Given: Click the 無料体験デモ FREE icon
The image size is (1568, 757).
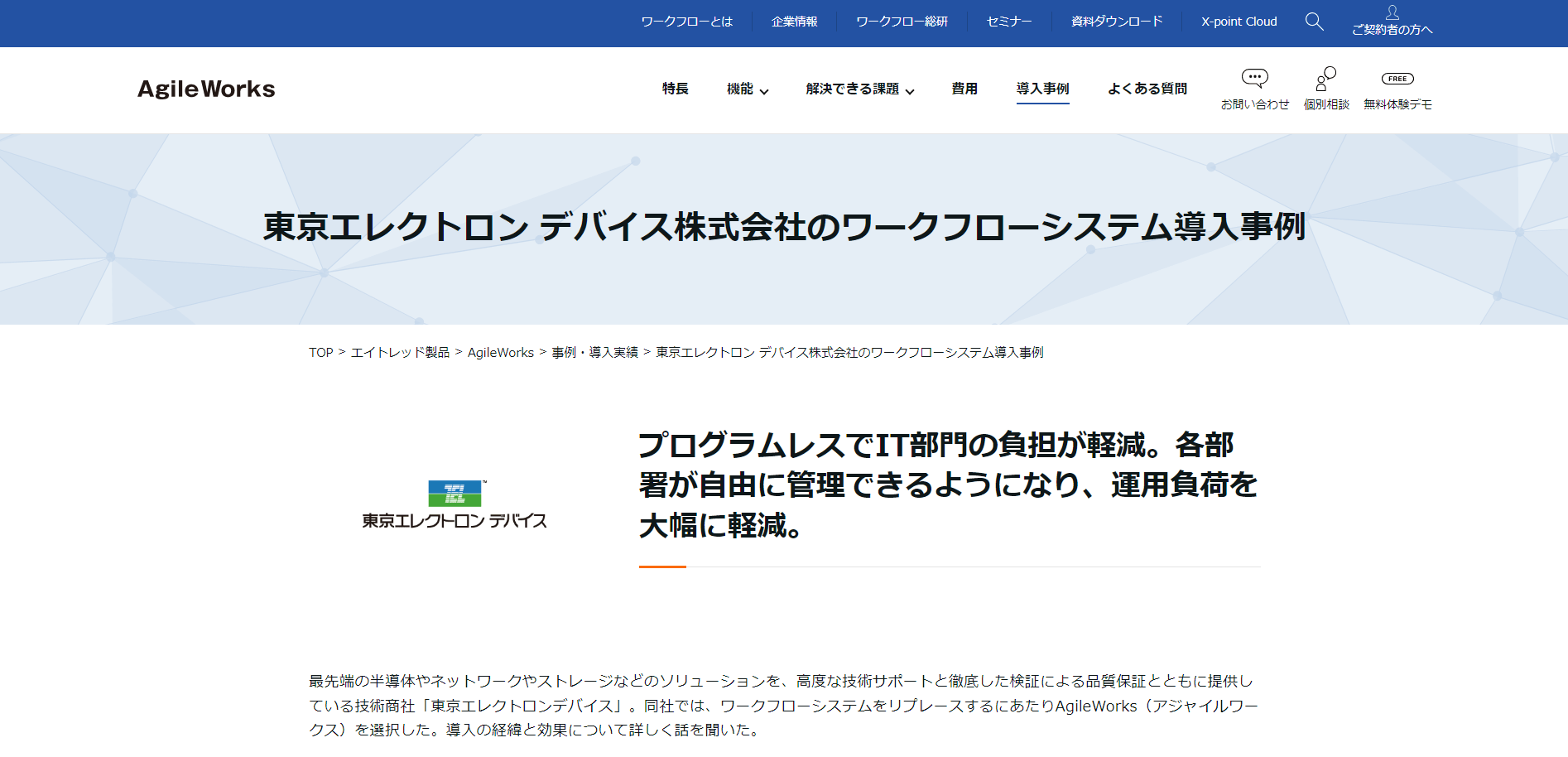Looking at the screenshot, I should [x=1397, y=79].
